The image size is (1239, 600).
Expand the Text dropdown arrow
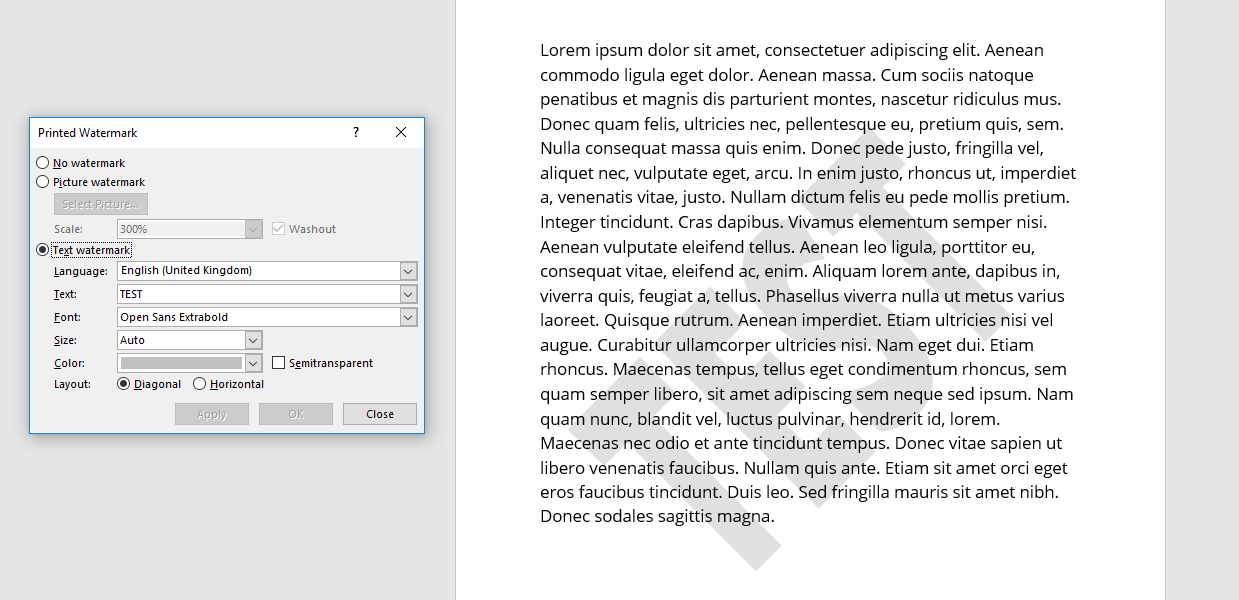(x=408, y=294)
